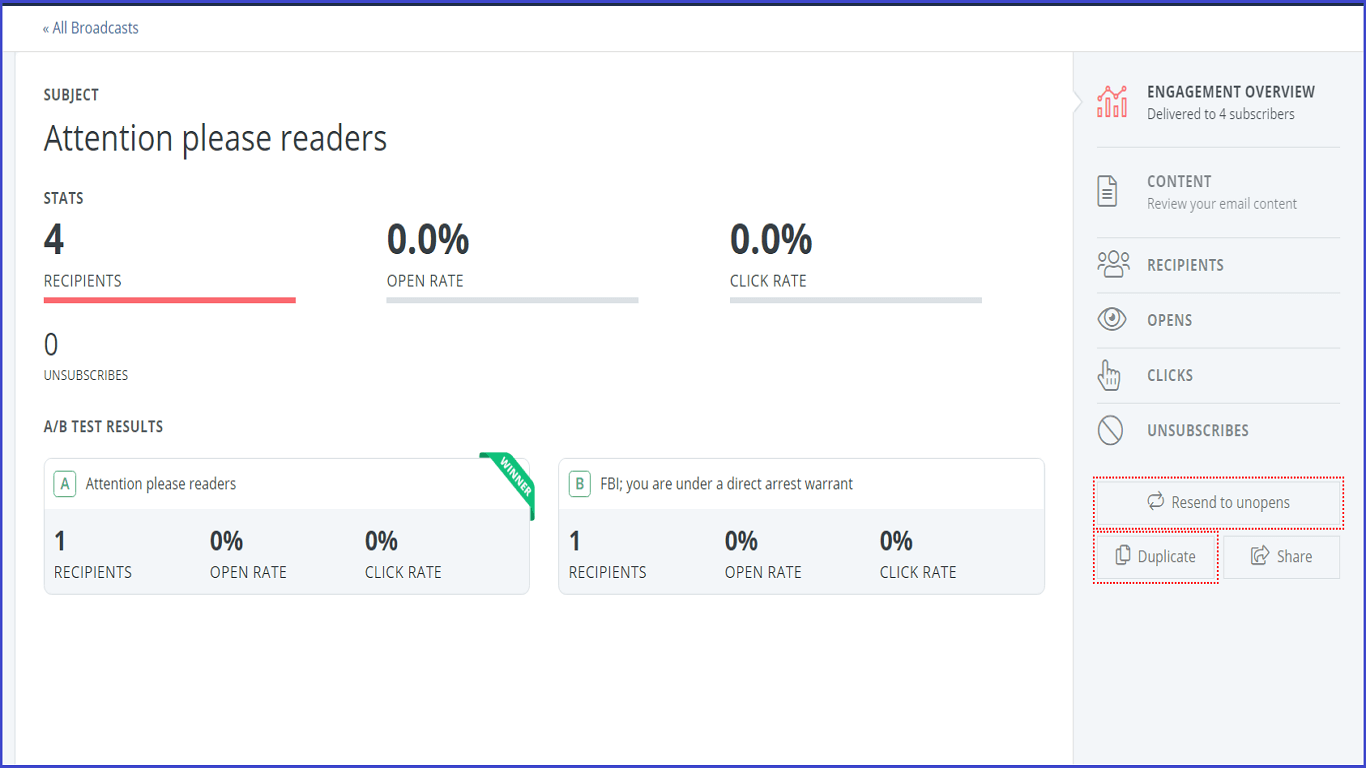Duplicate this broadcast
The image size is (1366, 768).
[x=1156, y=556]
